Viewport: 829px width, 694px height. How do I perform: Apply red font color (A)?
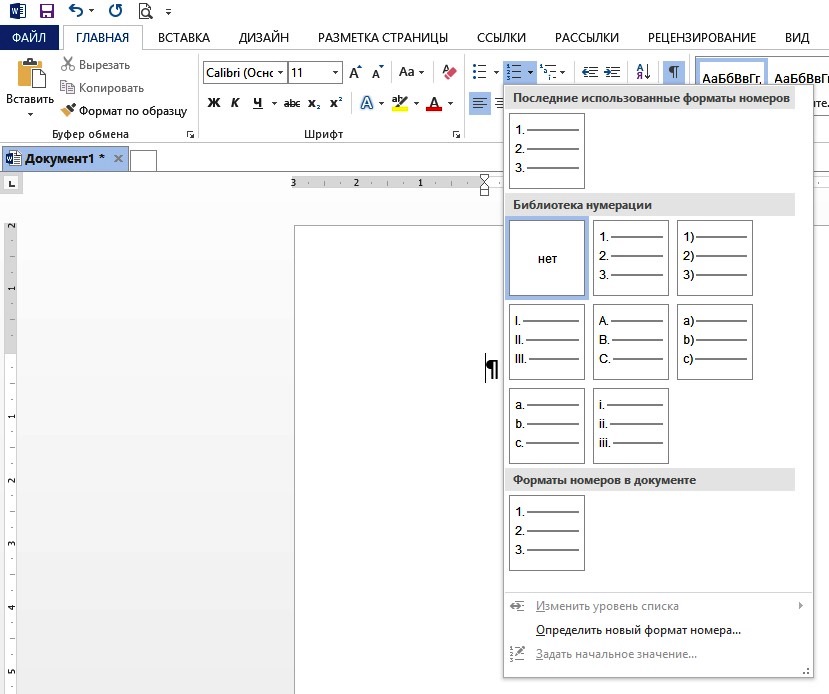click(x=434, y=103)
